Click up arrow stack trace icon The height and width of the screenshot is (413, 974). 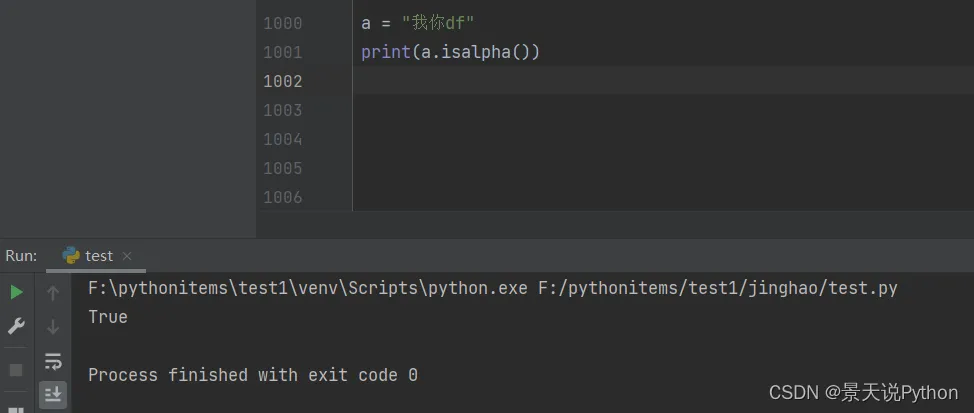(x=53, y=293)
